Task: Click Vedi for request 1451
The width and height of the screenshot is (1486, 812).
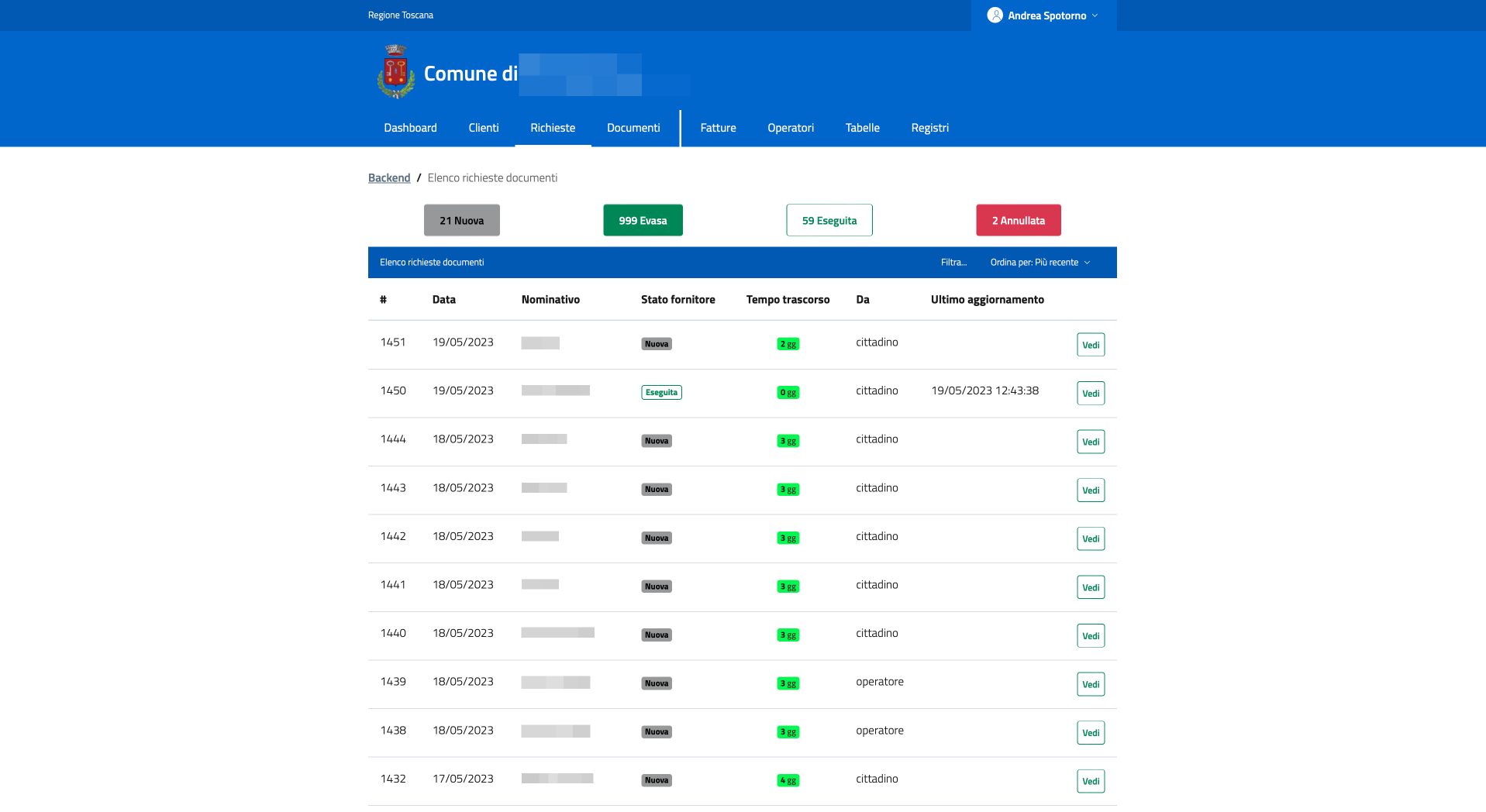Action: point(1091,345)
